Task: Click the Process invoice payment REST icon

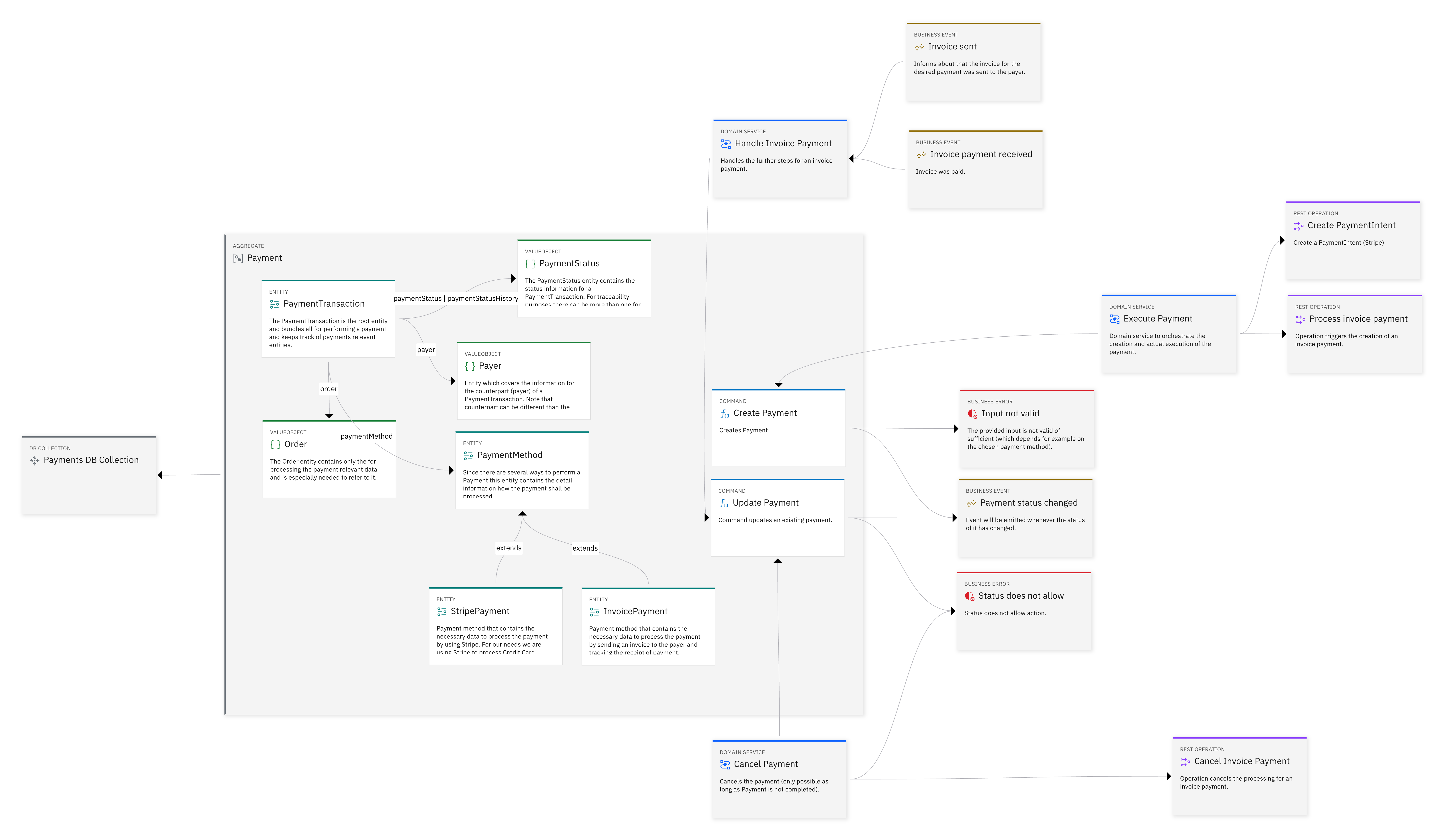Action: [x=1300, y=319]
